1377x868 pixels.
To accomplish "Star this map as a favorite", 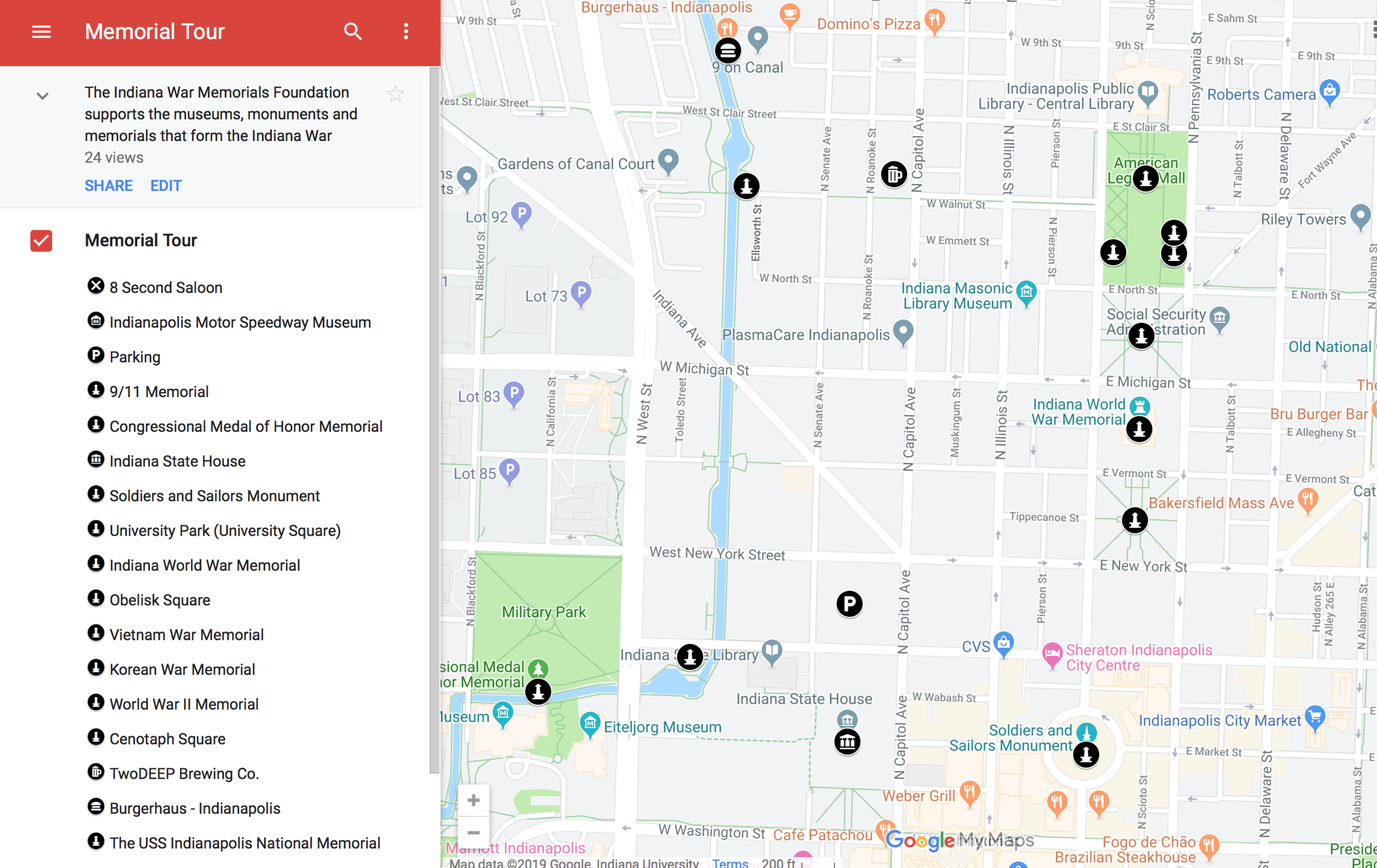I will coord(395,94).
